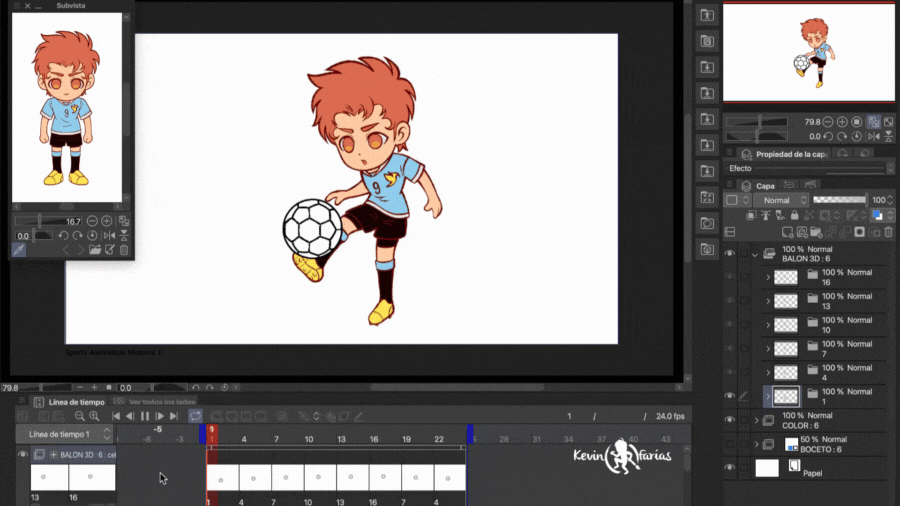The image size is (900, 506).
Task: Toggle clip to layer below icon
Action: pyautogui.click(x=751, y=216)
